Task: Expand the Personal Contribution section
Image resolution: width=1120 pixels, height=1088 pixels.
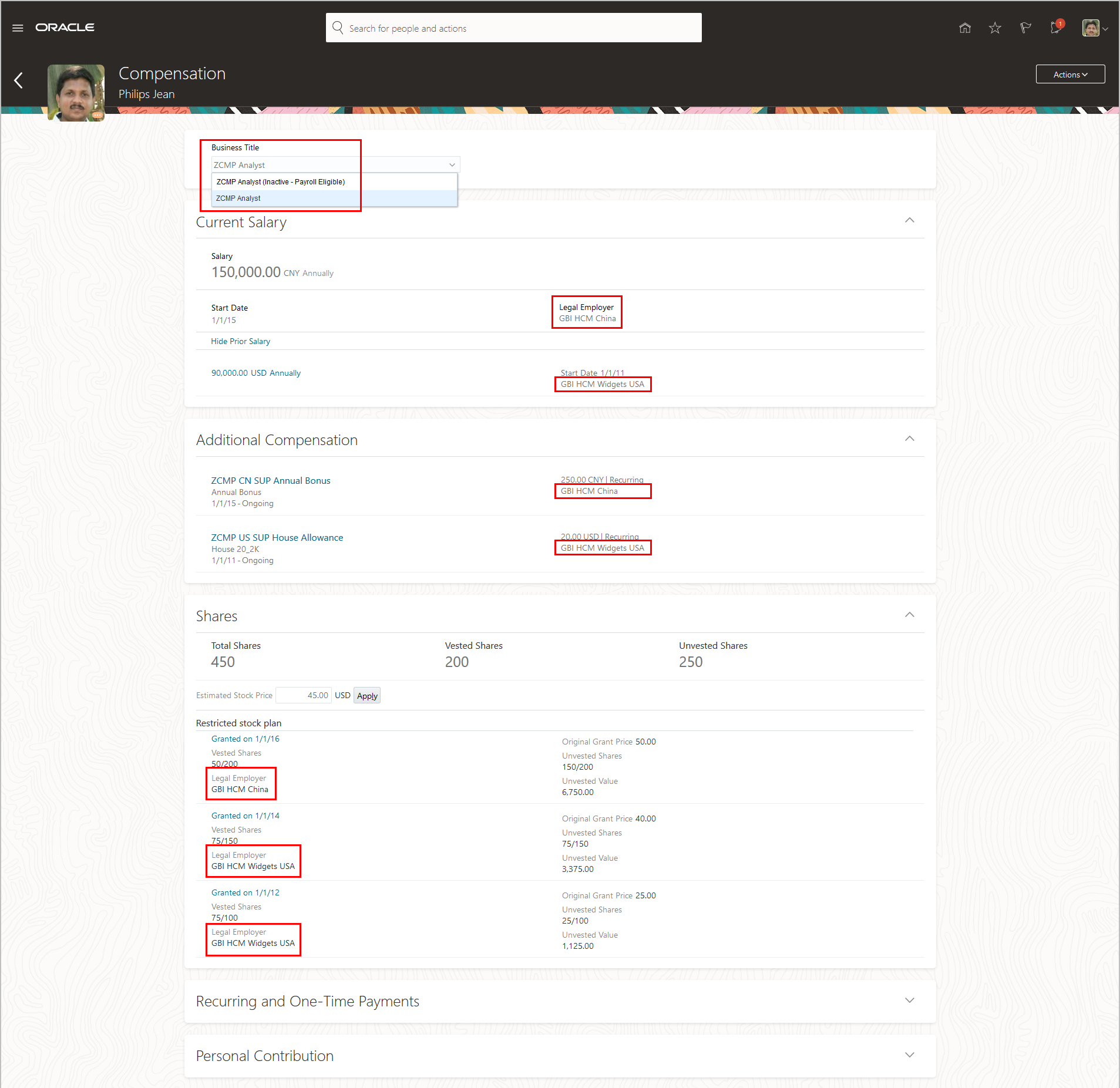Action: 910,1055
